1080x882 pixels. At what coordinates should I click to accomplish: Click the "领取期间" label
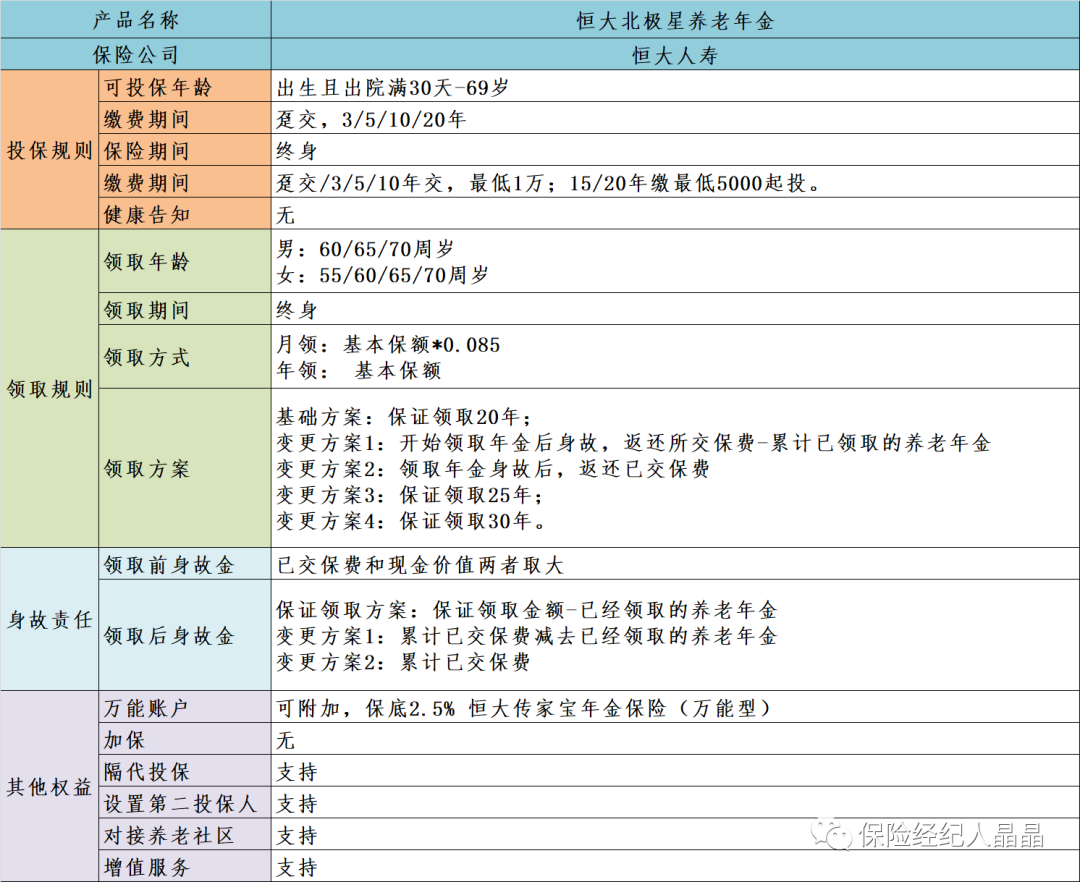click(x=147, y=310)
